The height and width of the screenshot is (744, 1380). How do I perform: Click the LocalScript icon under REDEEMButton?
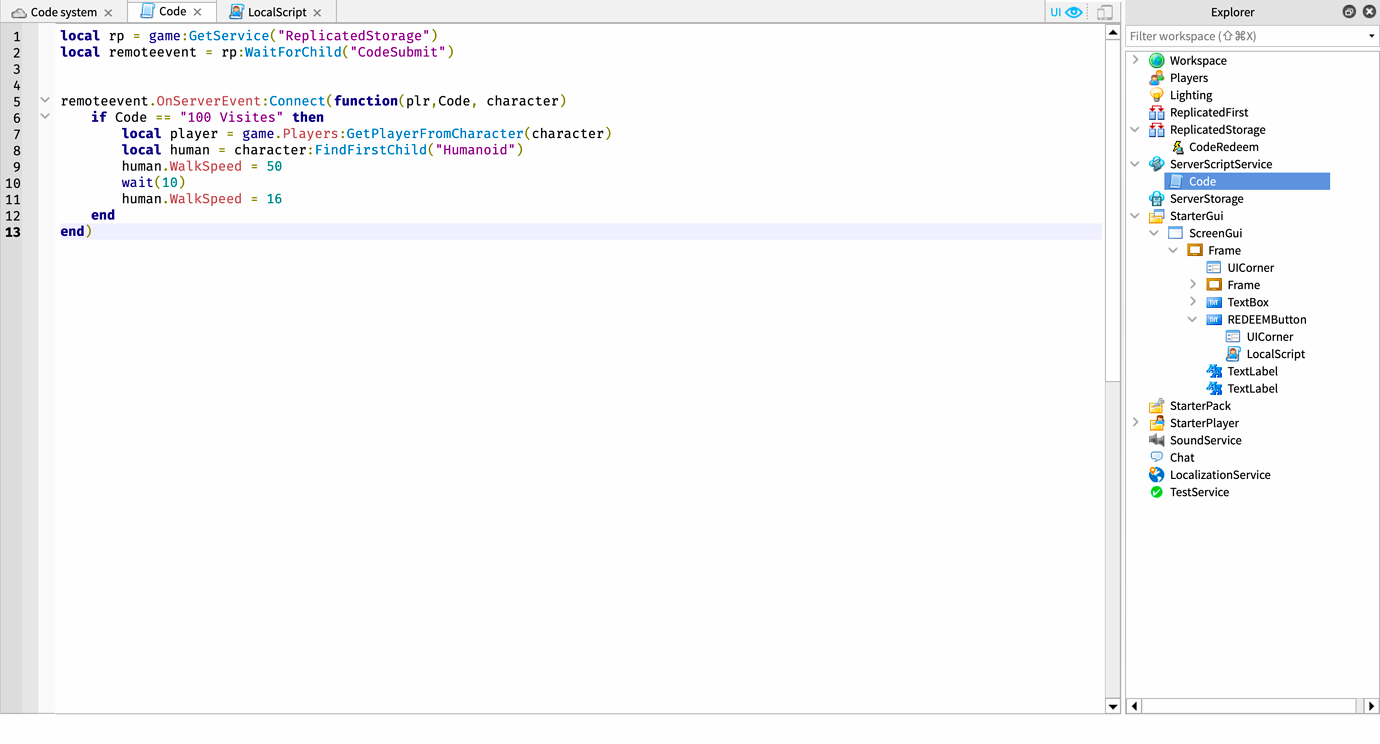(1233, 354)
